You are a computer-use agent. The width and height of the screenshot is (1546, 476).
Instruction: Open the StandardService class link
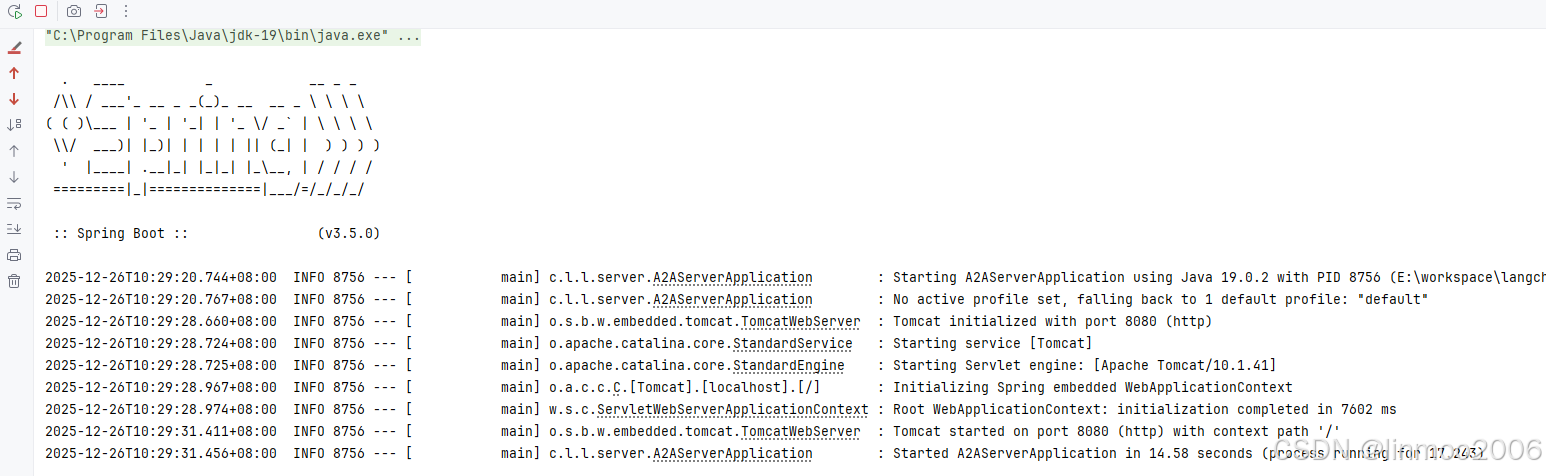pos(792,343)
